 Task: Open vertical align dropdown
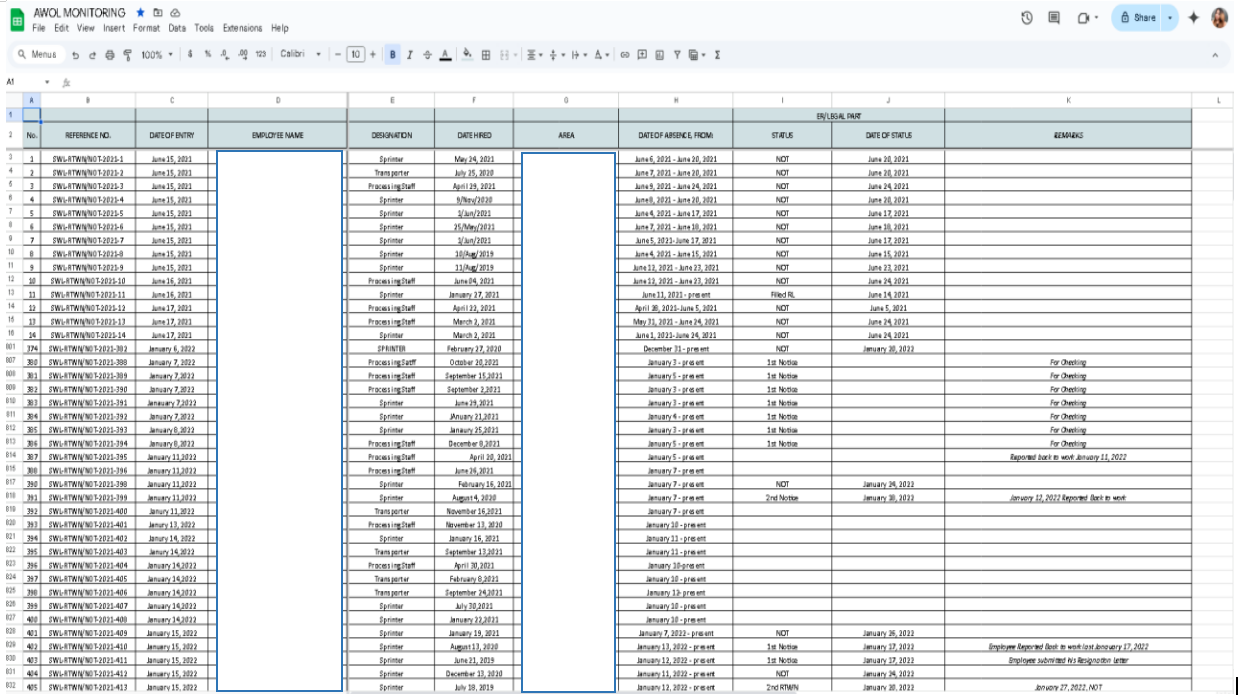click(x=558, y=55)
